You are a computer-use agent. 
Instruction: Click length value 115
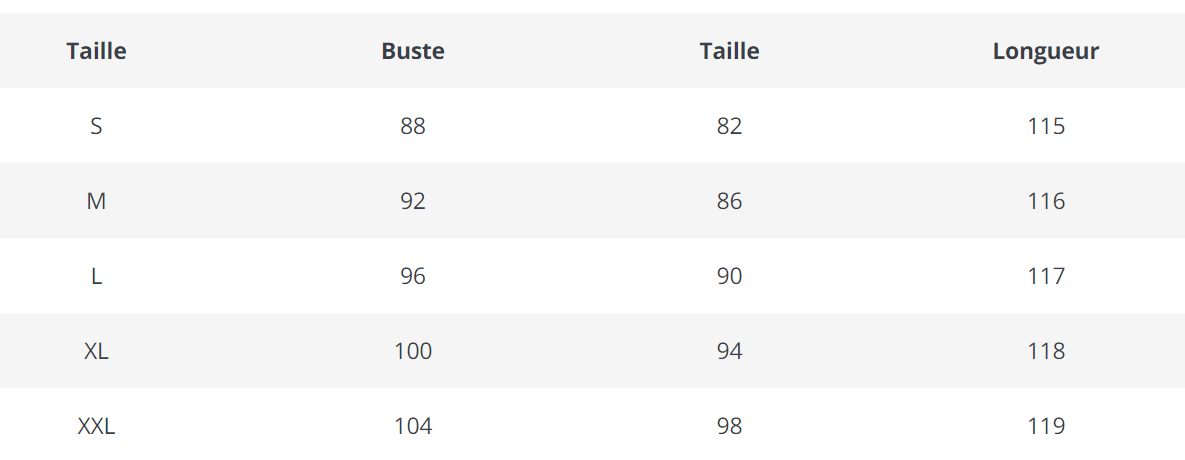[x=1046, y=126]
